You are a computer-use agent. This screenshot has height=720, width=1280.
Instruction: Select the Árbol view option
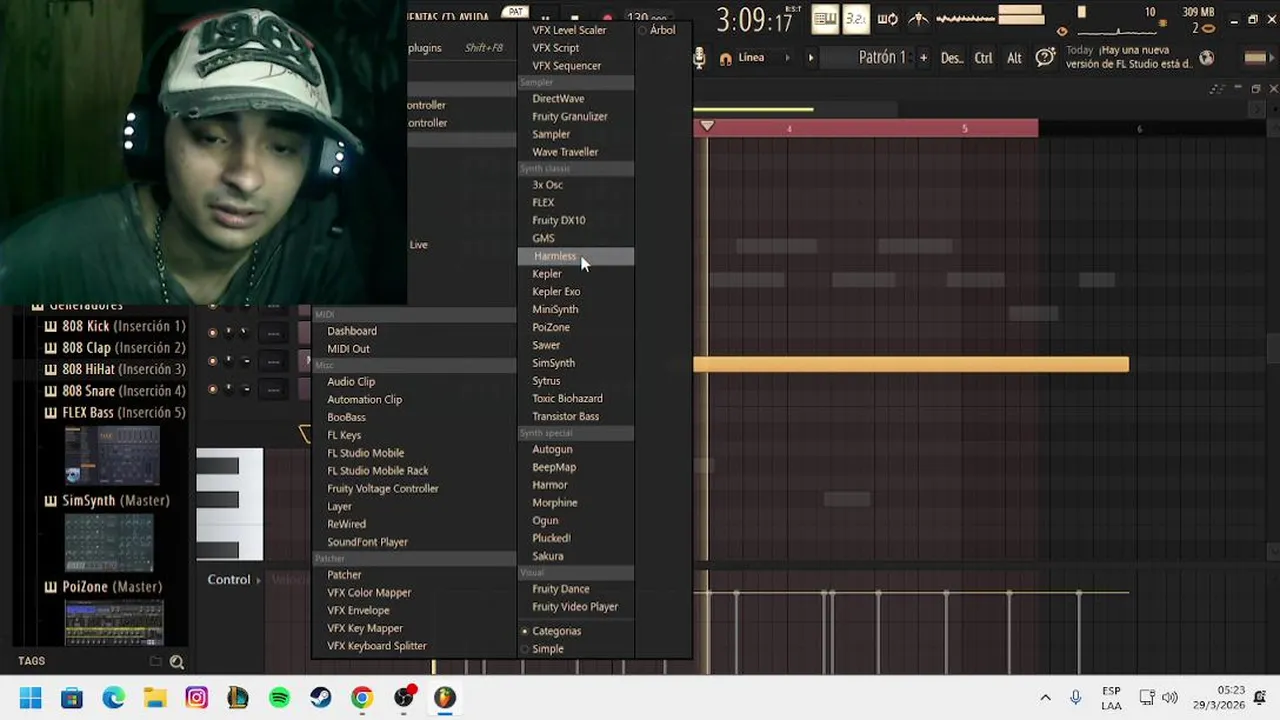pos(657,30)
